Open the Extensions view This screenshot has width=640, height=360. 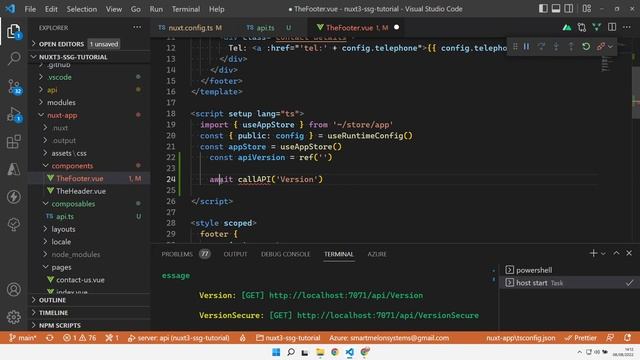13,142
